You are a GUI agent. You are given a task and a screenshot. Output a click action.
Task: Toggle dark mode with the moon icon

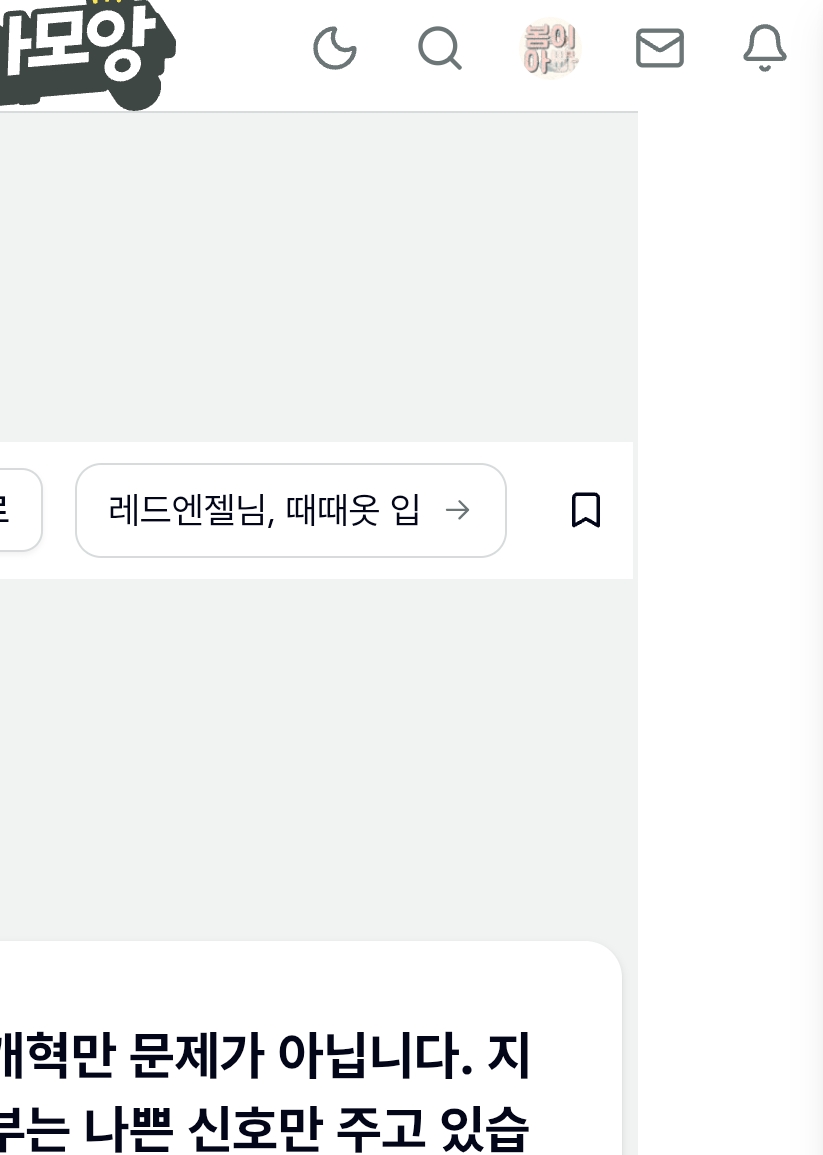[335, 49]
